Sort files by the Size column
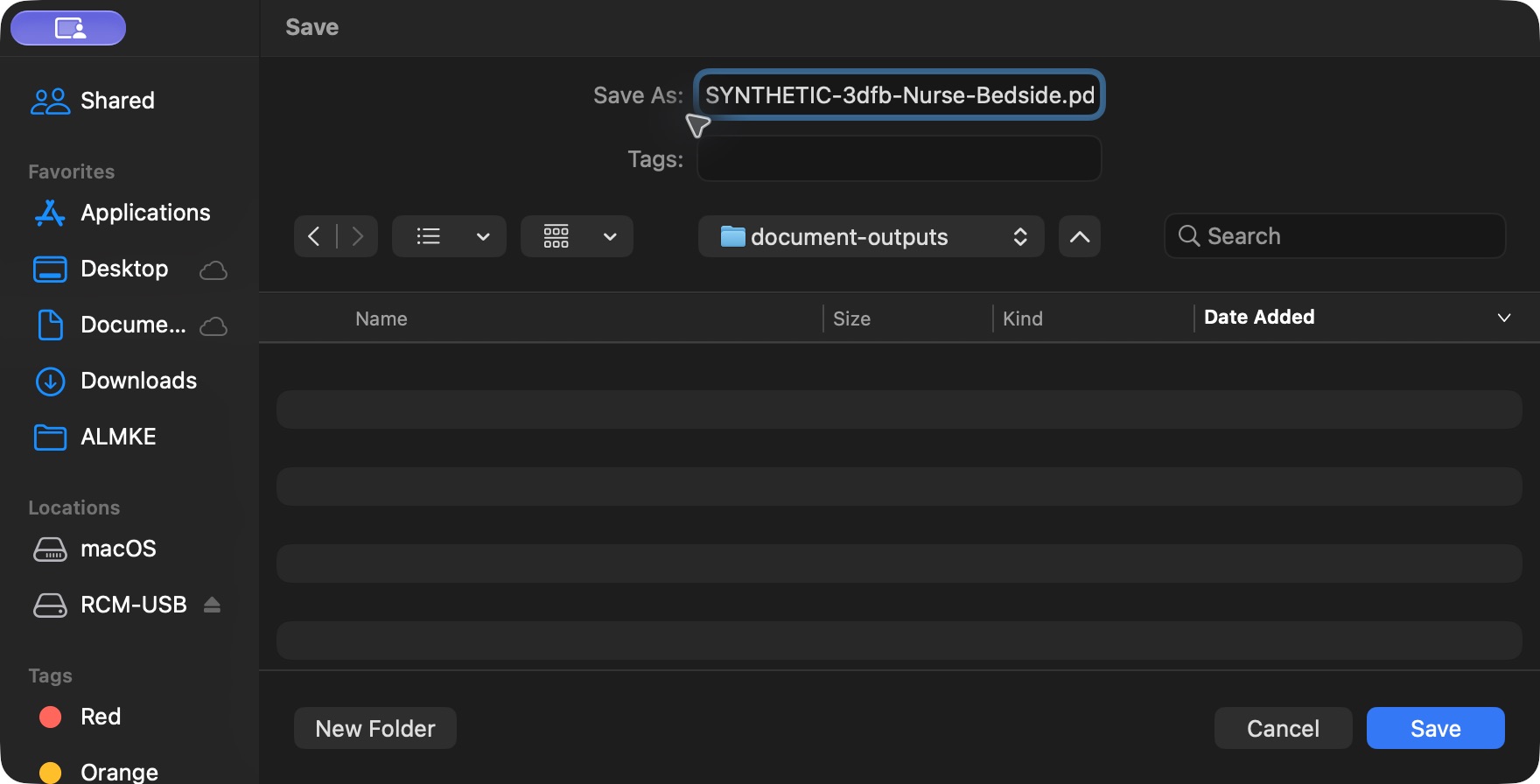 851,318
